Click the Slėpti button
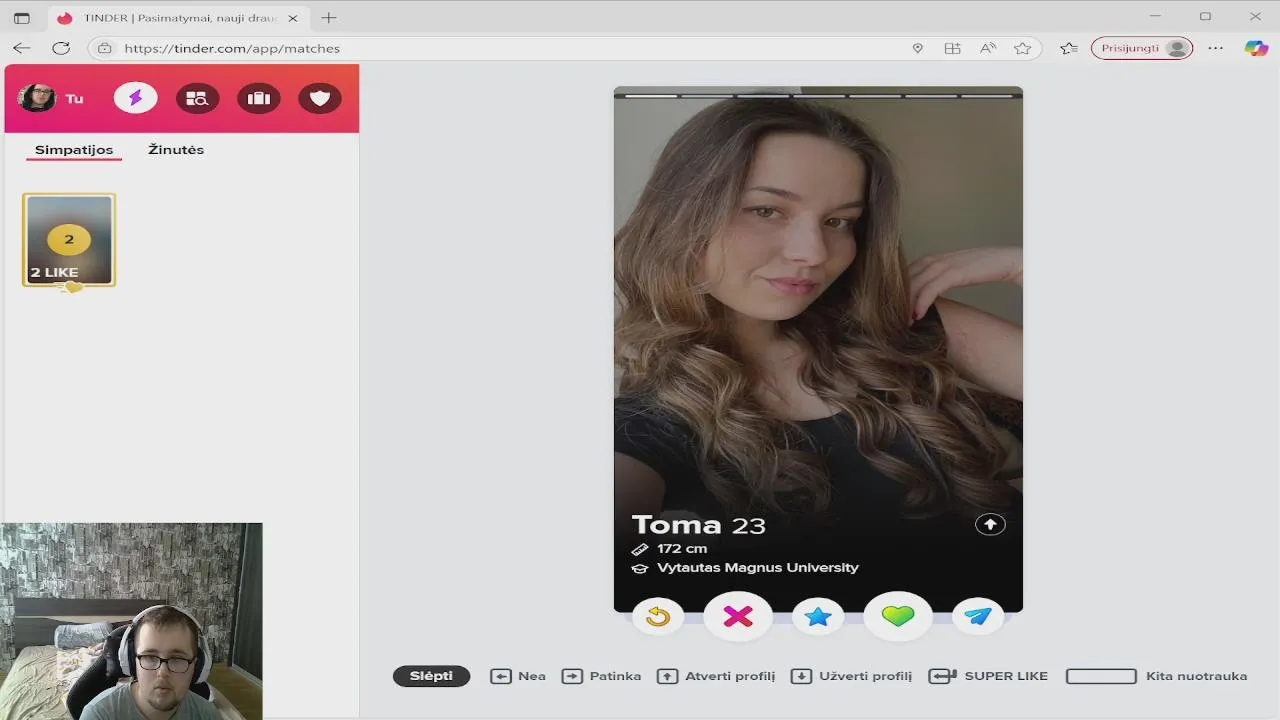 pos(431,676)
